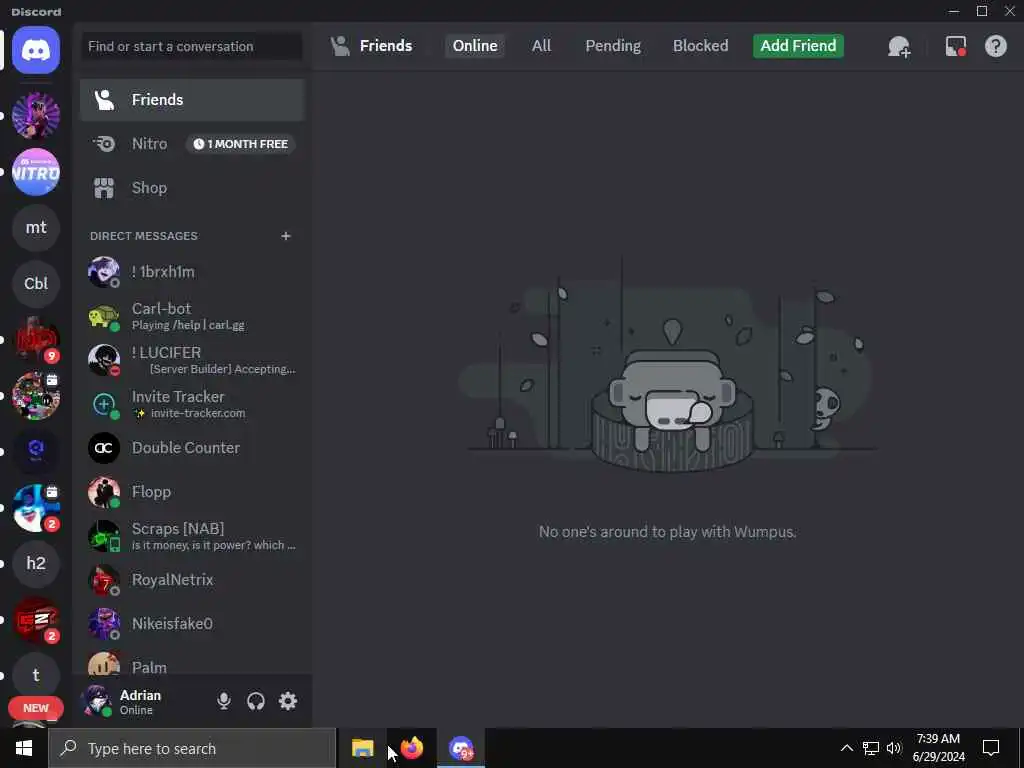Open the Discord home direct messages icon
This screenshot has height=768, width=1024.
36,50
